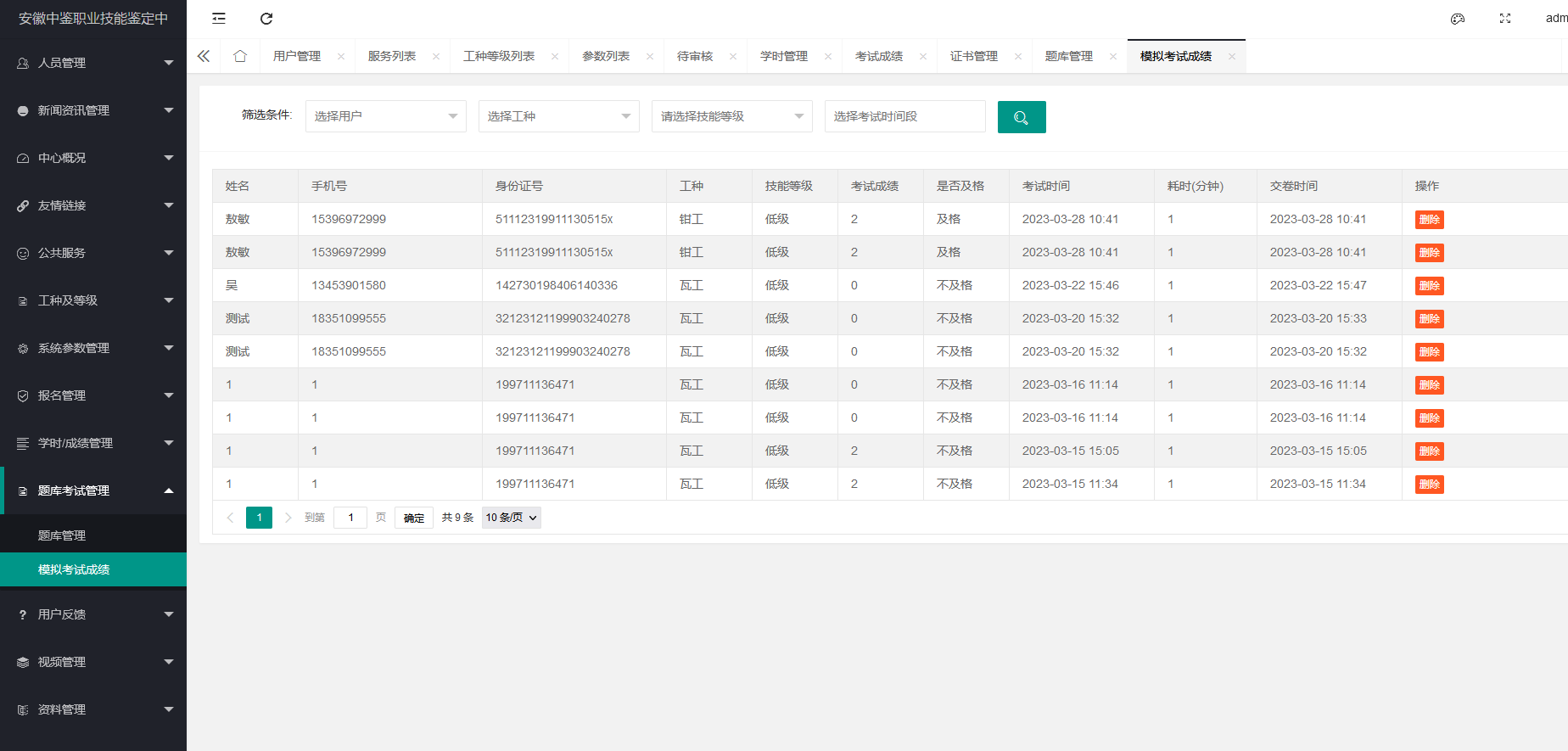
Task: Expand the 系统参数管理 sidebar menu
Action: (93, 348)
